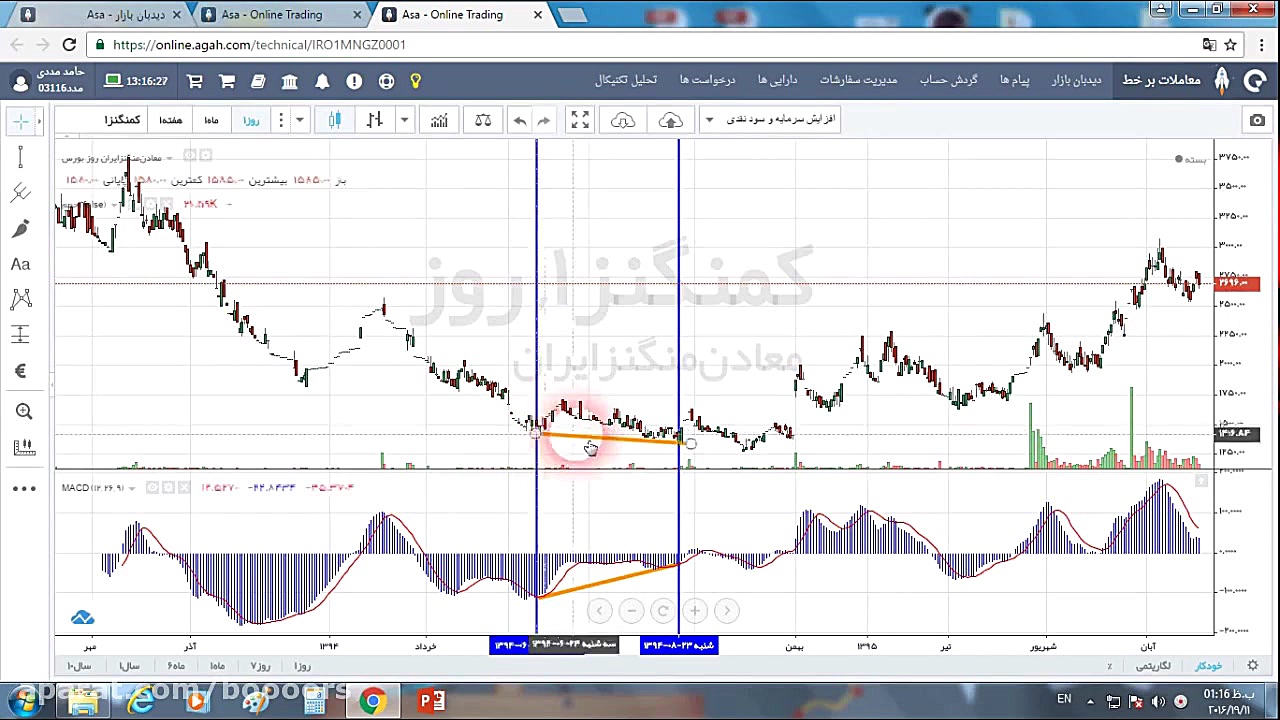
Task: Switch to the second Asa - Online Trading tab
Action: pos(281,15)
